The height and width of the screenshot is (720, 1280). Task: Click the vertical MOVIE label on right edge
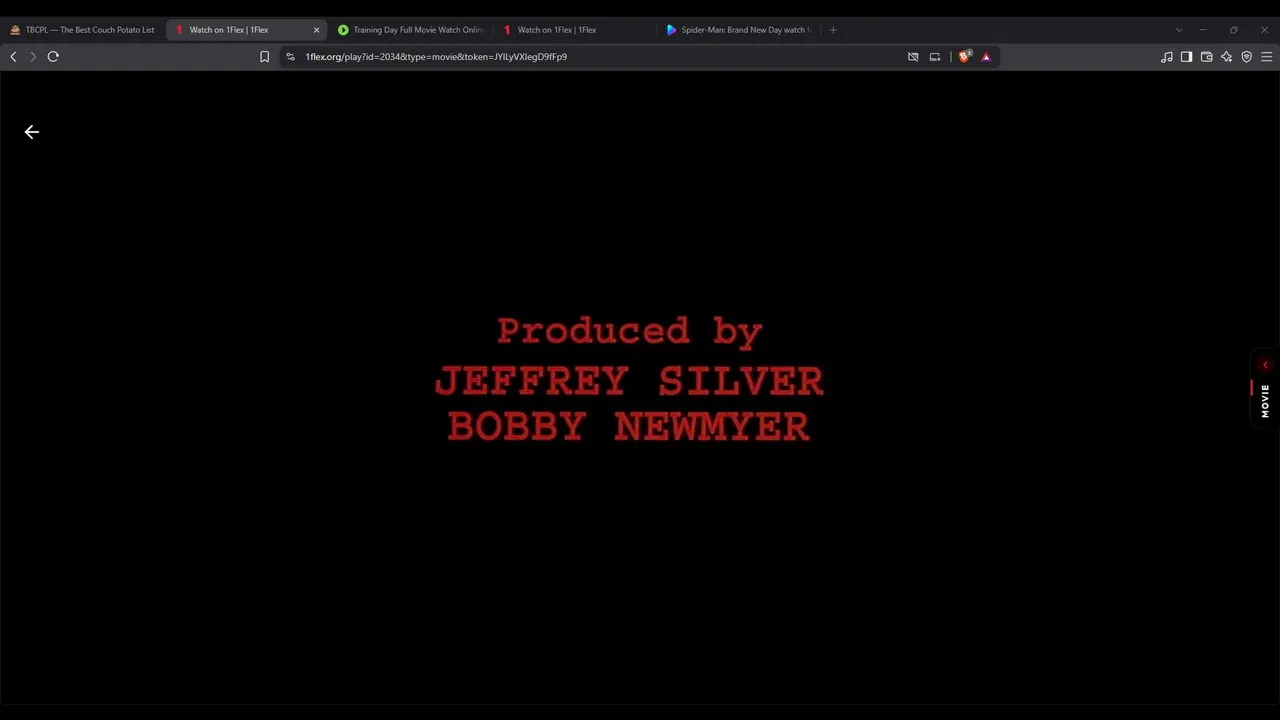1265,401
